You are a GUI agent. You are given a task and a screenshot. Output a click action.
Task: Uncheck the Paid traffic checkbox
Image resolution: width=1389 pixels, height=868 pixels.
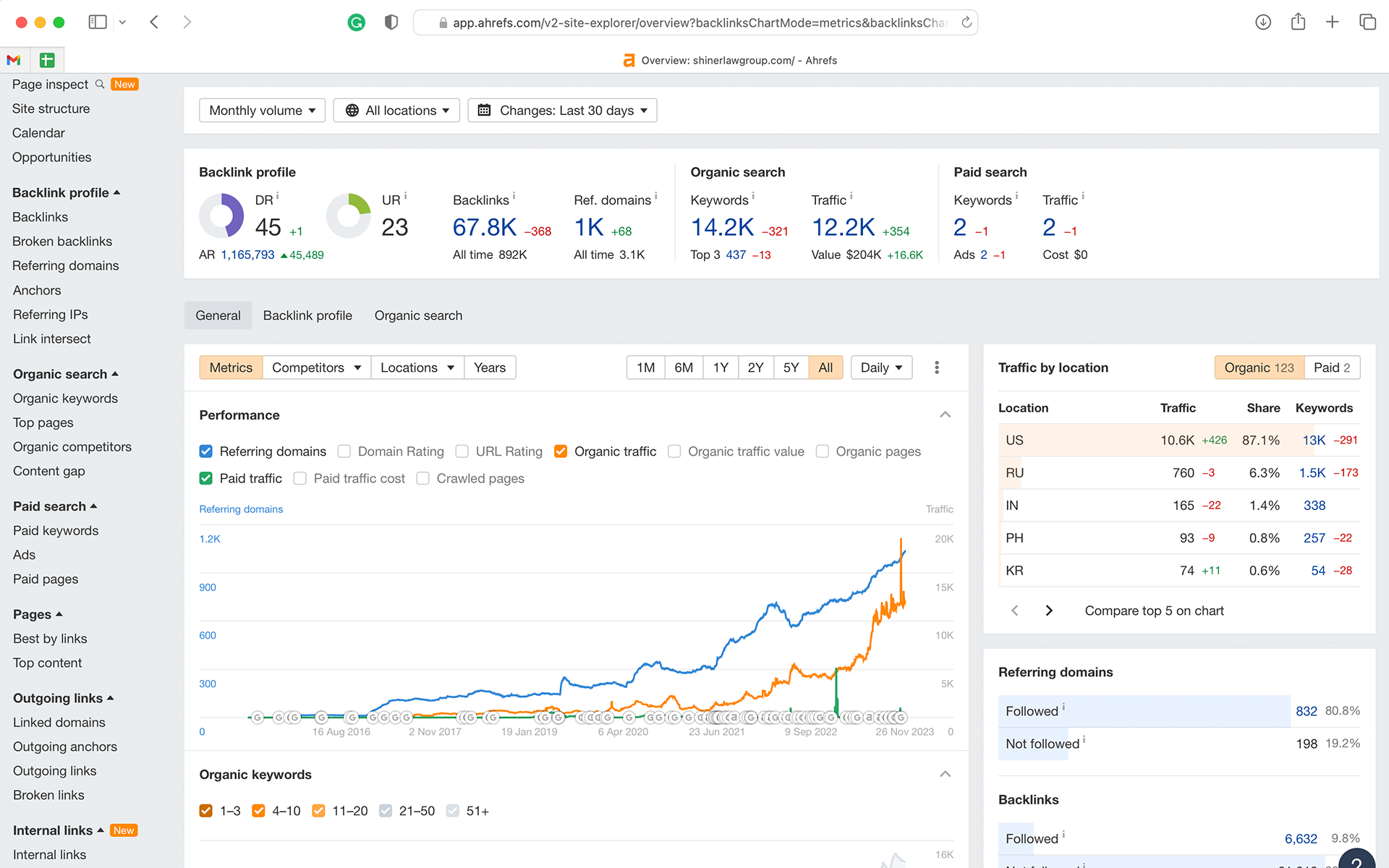coord(206,478)
